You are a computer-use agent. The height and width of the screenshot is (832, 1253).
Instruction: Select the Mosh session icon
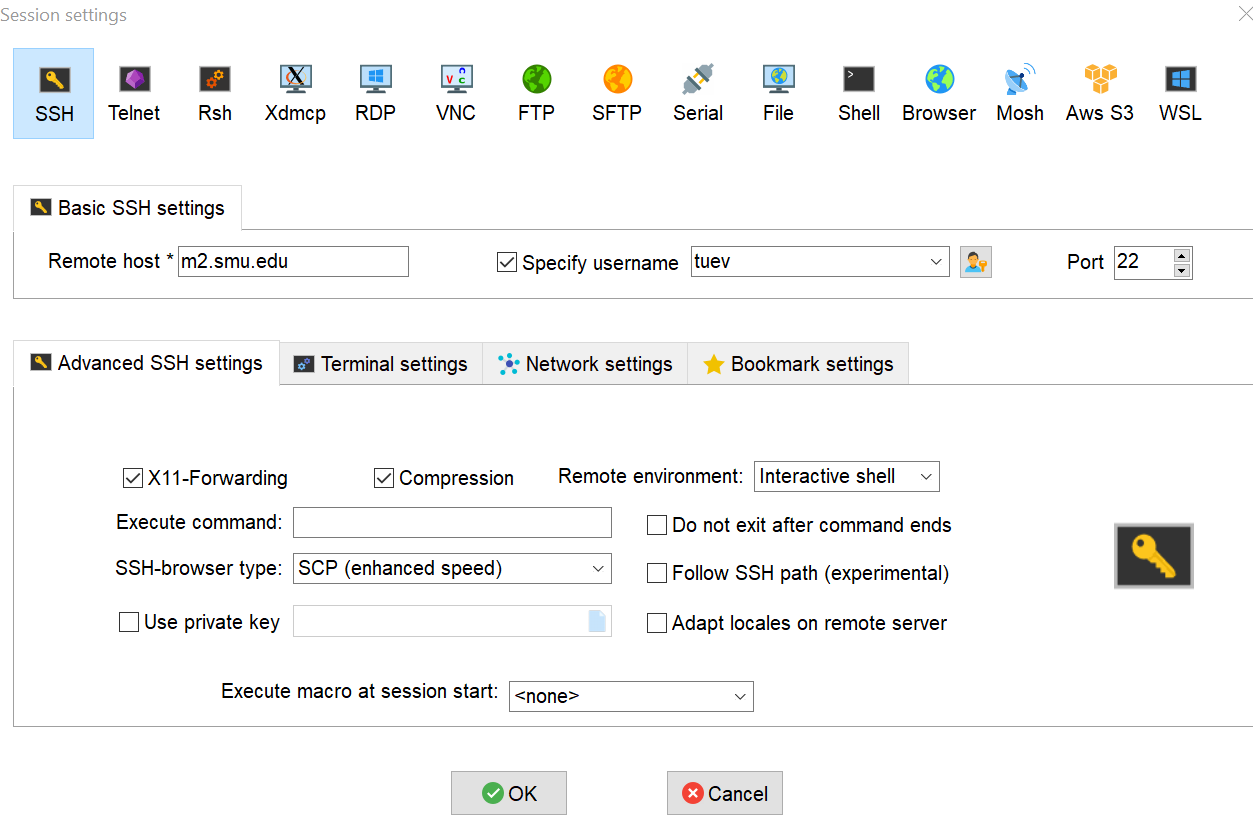pyautogui.click(x=1020, y=94)
